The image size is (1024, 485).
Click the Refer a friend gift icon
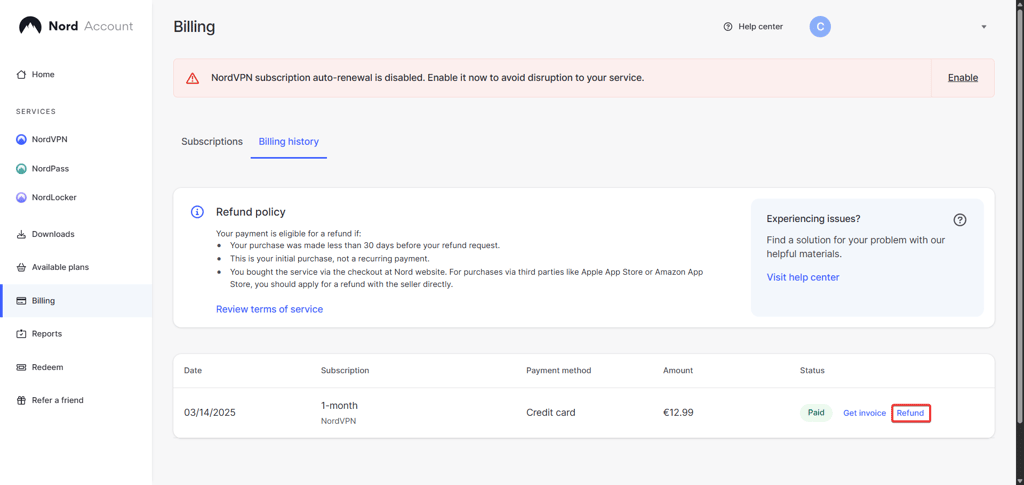pyautogui.click(x=21, y=400)
